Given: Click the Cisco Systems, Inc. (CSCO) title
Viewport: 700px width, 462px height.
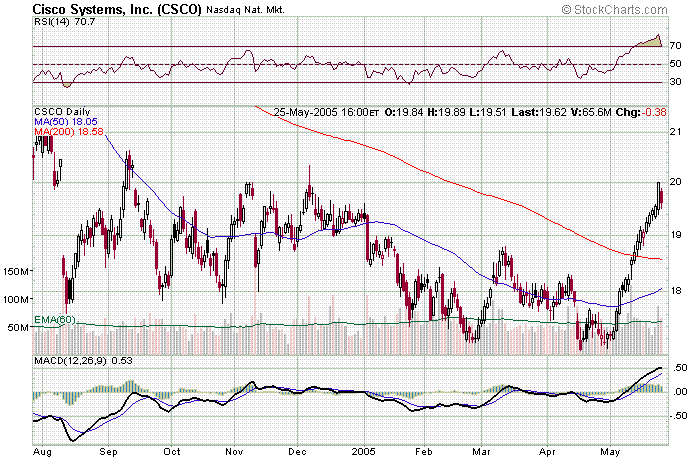Looking at the screenshot, I should [117, 9].
